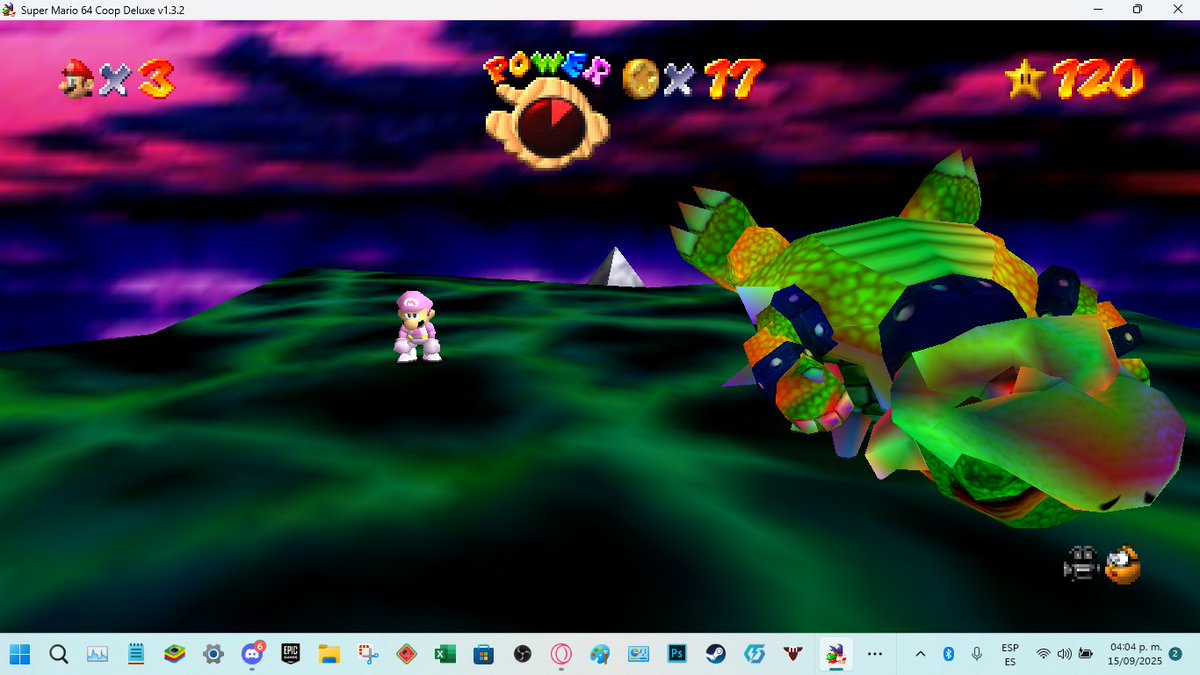The width and height of the screenshot is (1200, 675).
Task: Open the volume speaker icon
Action: (x=1064, y=654)
